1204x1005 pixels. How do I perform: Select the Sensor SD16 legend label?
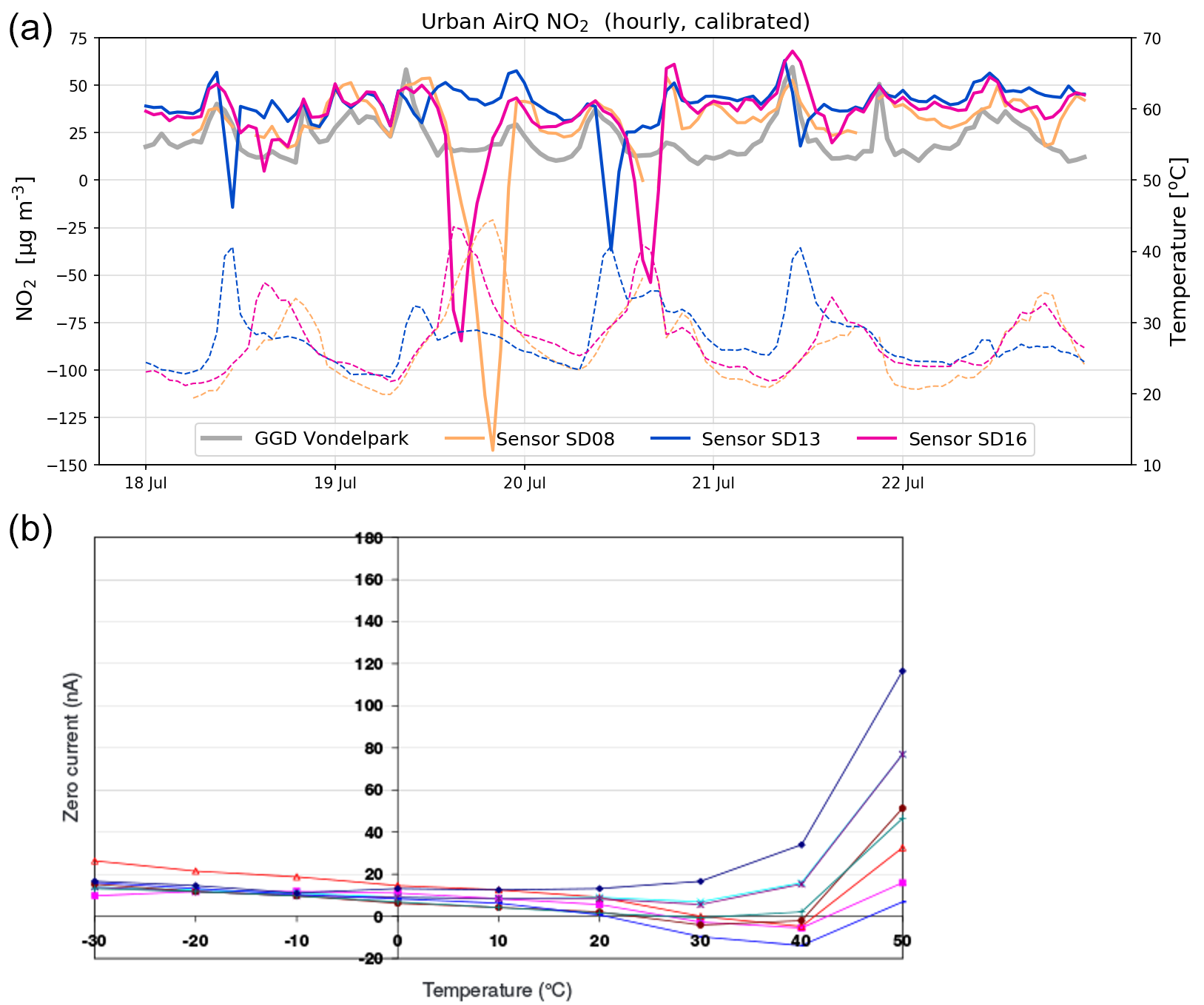coord(967,440)
